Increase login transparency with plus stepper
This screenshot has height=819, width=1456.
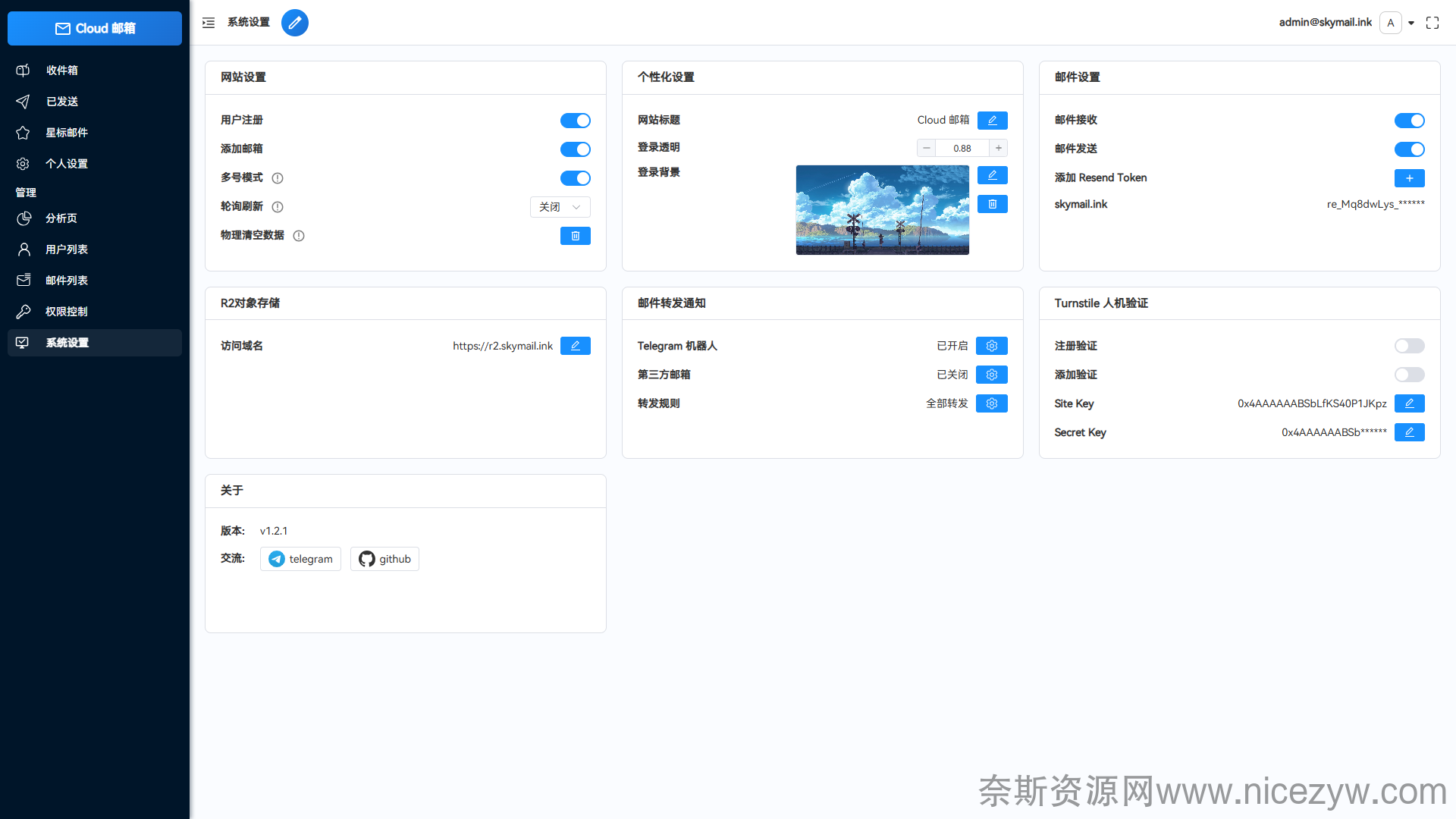999,148
